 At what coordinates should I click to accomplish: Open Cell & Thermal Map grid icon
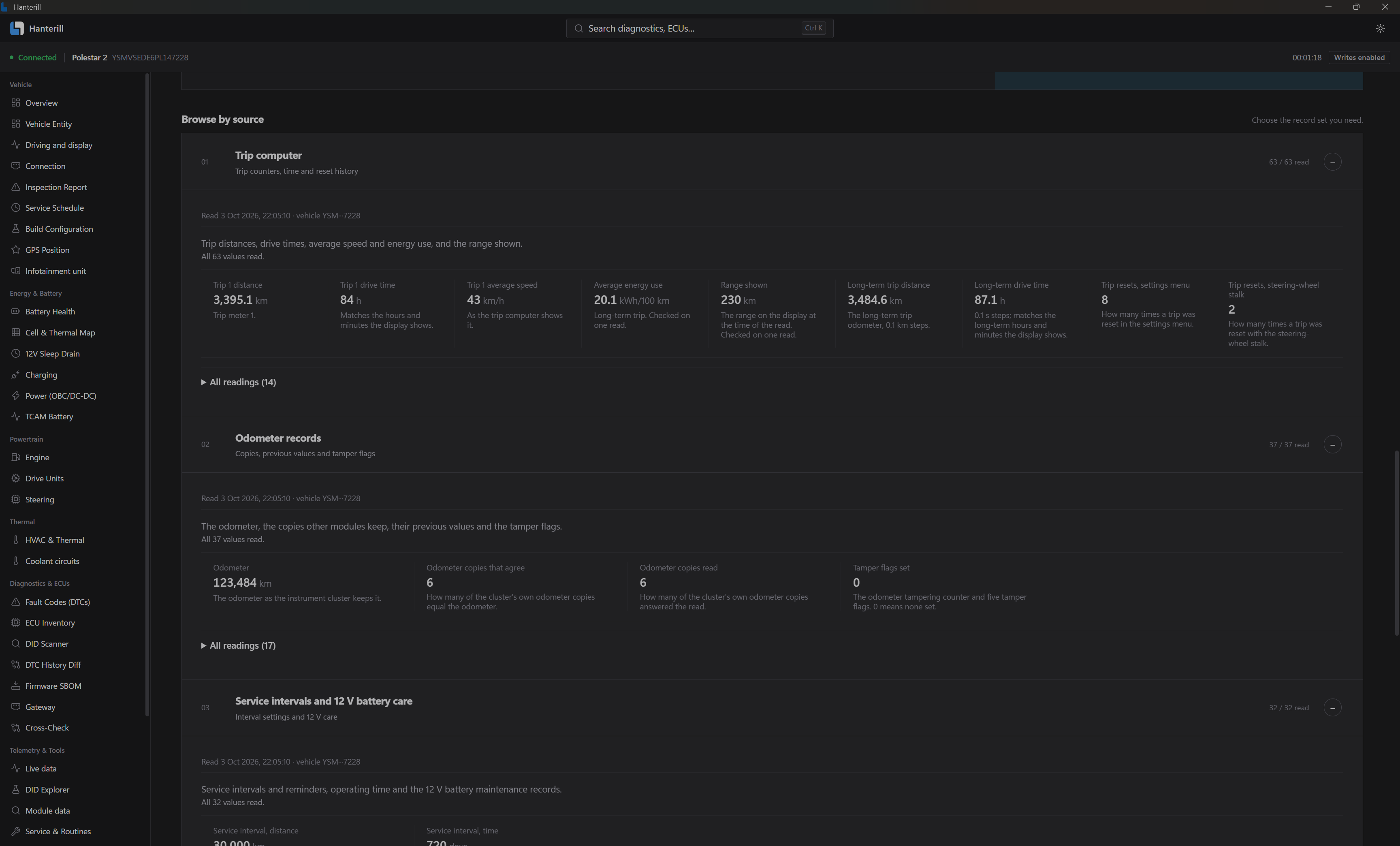[x=16, y=332]
